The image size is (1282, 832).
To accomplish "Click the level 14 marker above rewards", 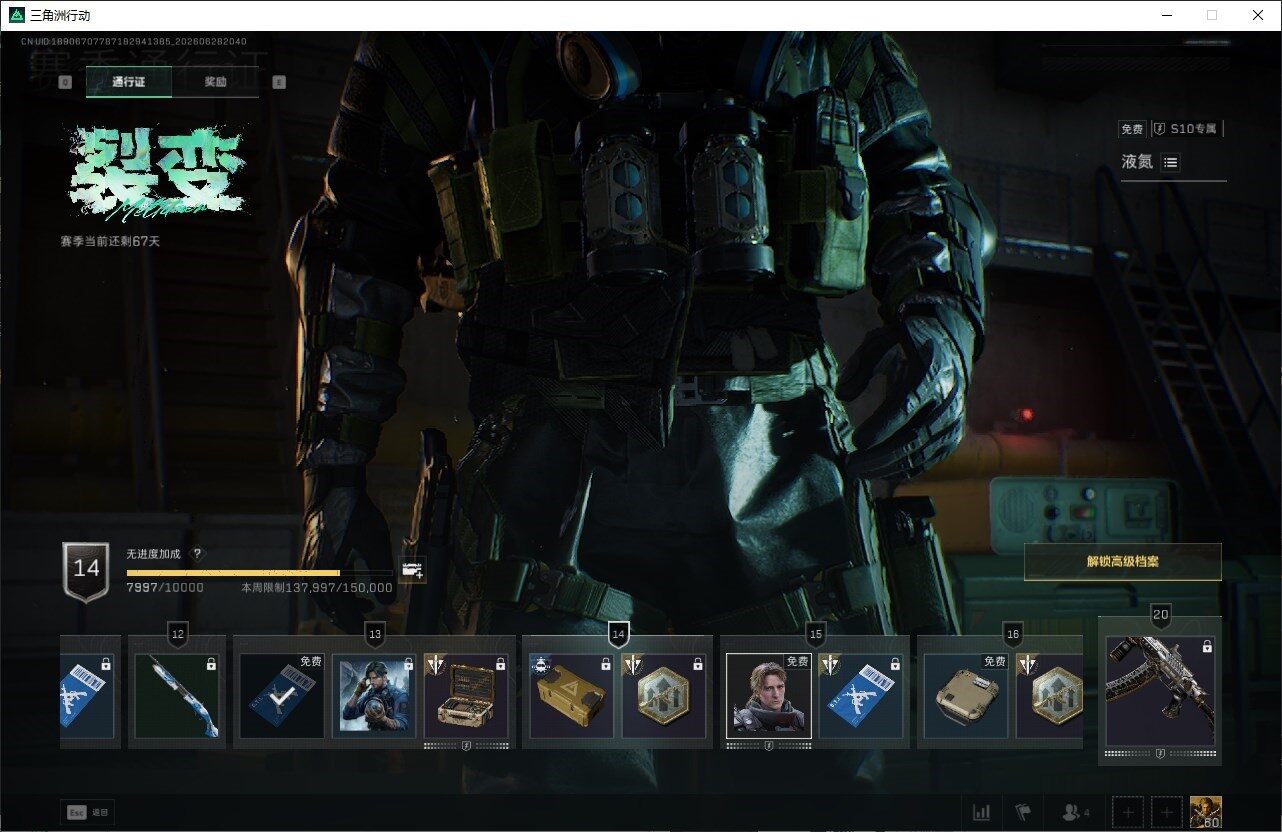I will click(x=618, y=634).
